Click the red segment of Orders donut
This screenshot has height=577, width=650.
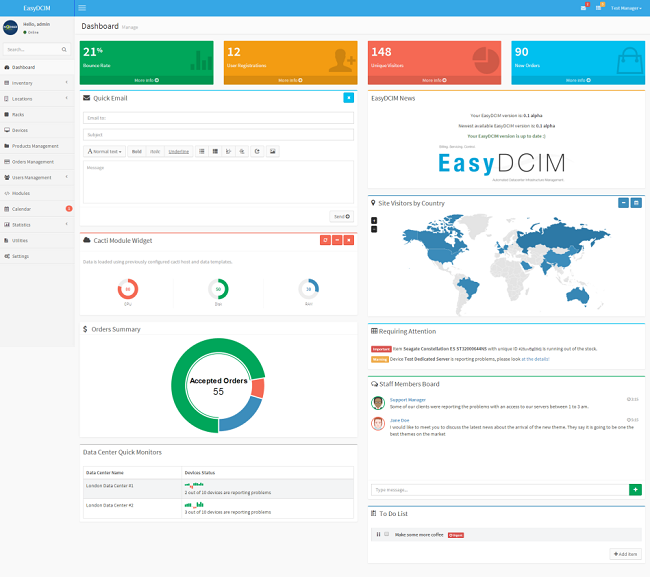[258, 388]
